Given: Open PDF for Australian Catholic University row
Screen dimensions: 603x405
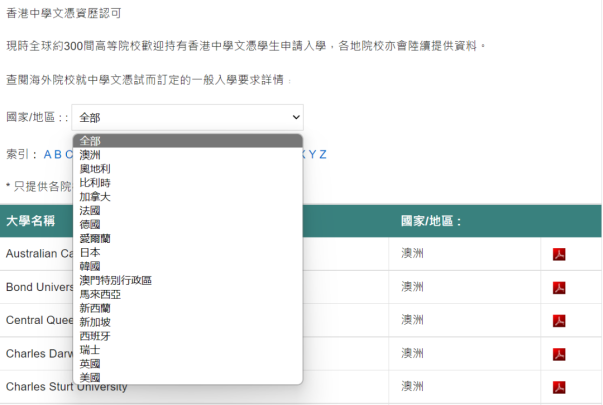Looking at the screenshot, I should 559,254.
